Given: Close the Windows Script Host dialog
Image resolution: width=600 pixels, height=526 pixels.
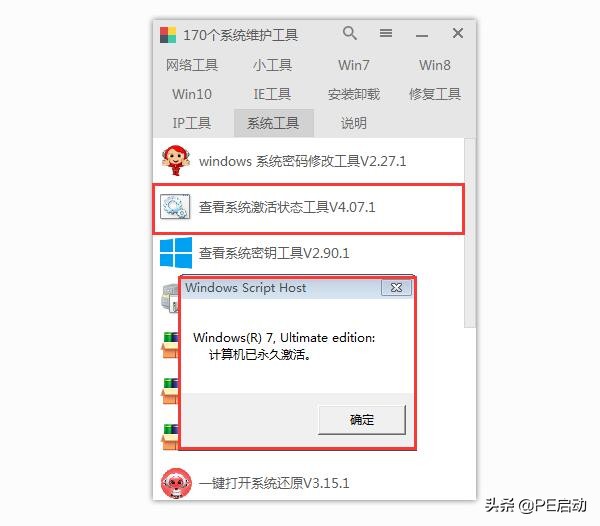Looking at the screenshot, I should (396, 288).
